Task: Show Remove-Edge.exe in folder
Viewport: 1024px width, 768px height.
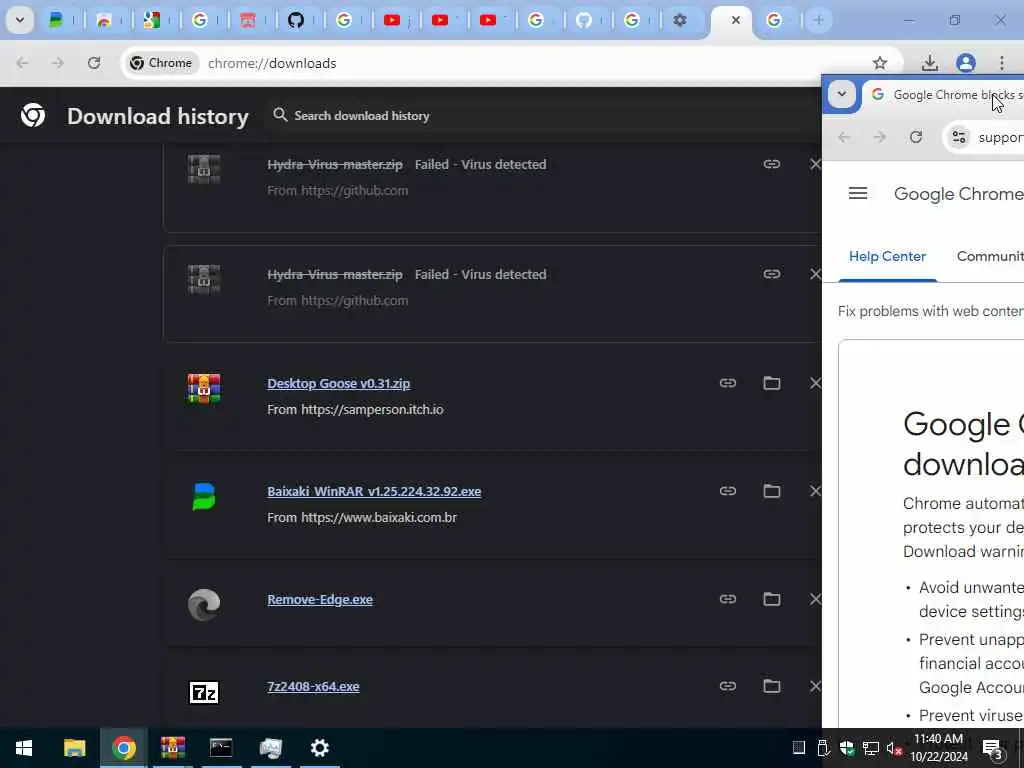Action: point(771,599)
